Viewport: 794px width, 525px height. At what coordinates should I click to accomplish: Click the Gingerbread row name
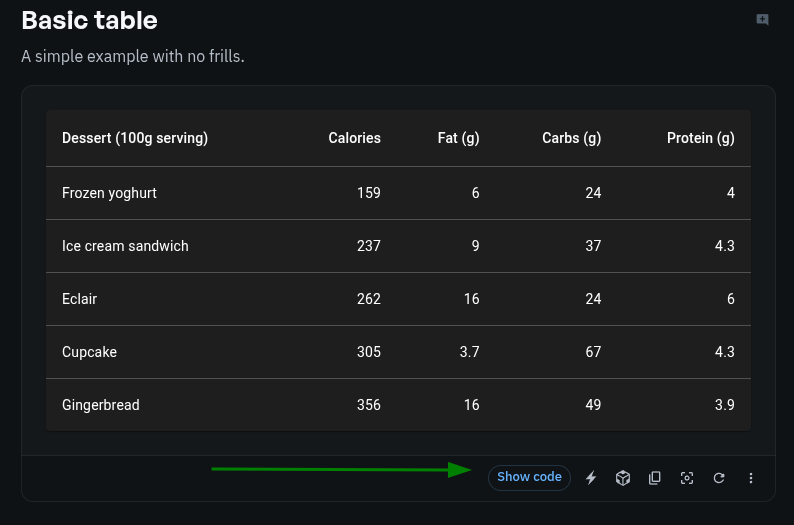pos(100,405)
